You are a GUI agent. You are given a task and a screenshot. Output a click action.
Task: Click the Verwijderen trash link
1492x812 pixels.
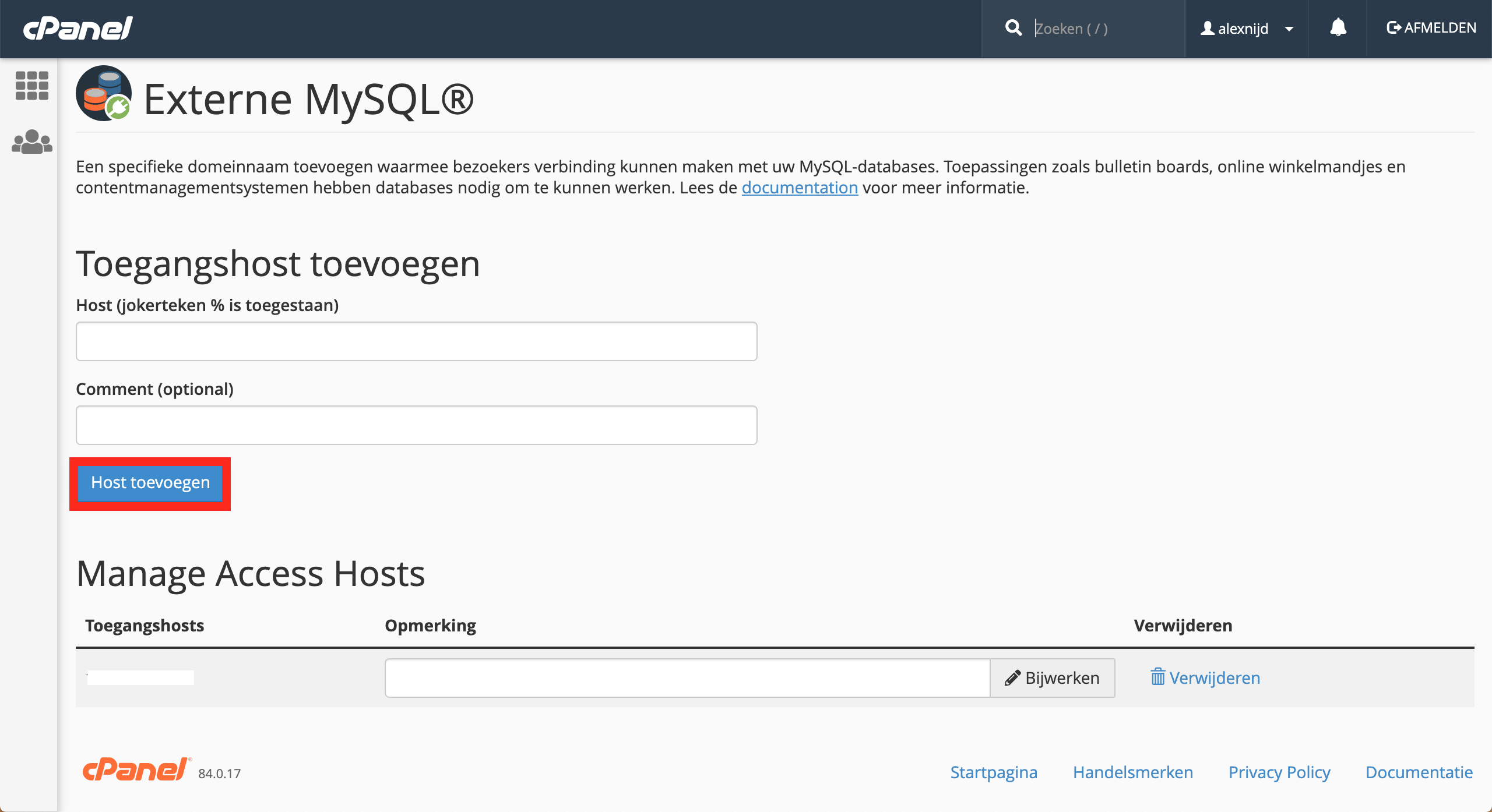click(x=1205, y=678)
